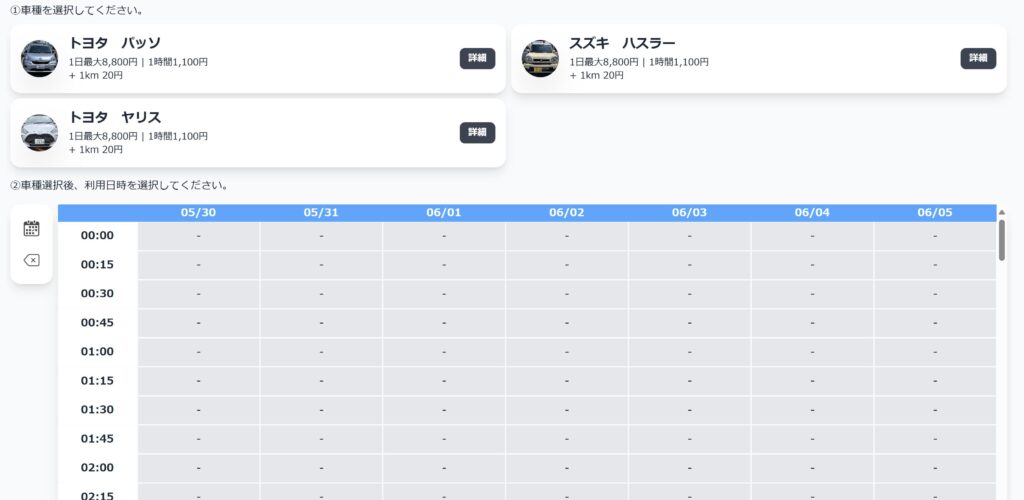Image resolution: width=1024 pixels, height=500 pixels.
Task: Click the scrollbar up arrow of schedule
Action: pos(1002,212)
